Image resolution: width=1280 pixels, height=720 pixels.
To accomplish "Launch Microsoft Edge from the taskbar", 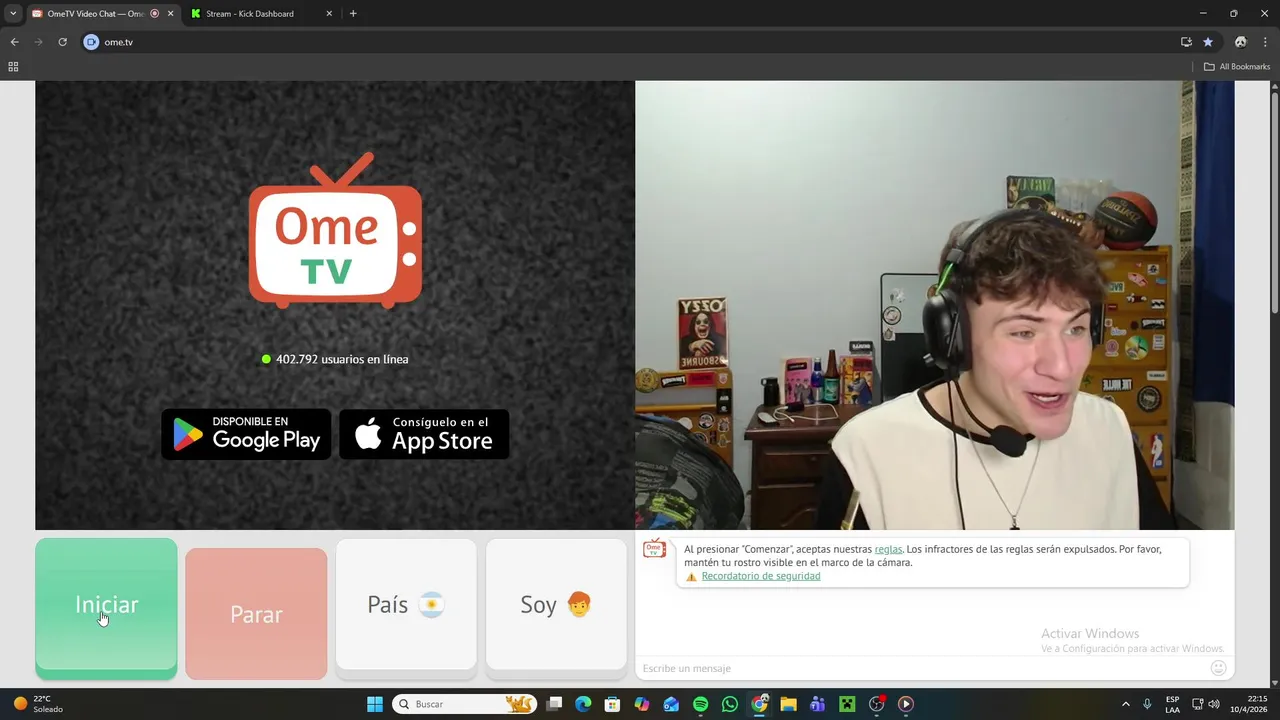I will tap(584, 704).
